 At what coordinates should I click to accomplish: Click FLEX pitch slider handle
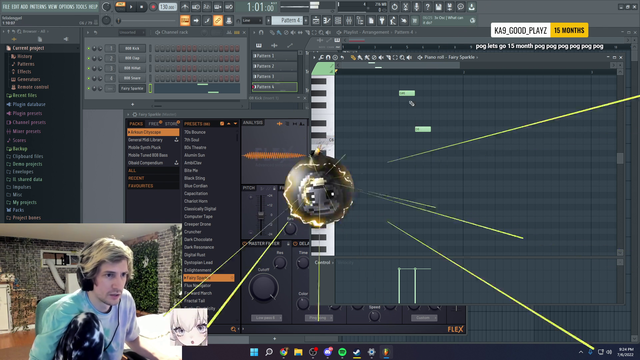(x=260, y=214)
